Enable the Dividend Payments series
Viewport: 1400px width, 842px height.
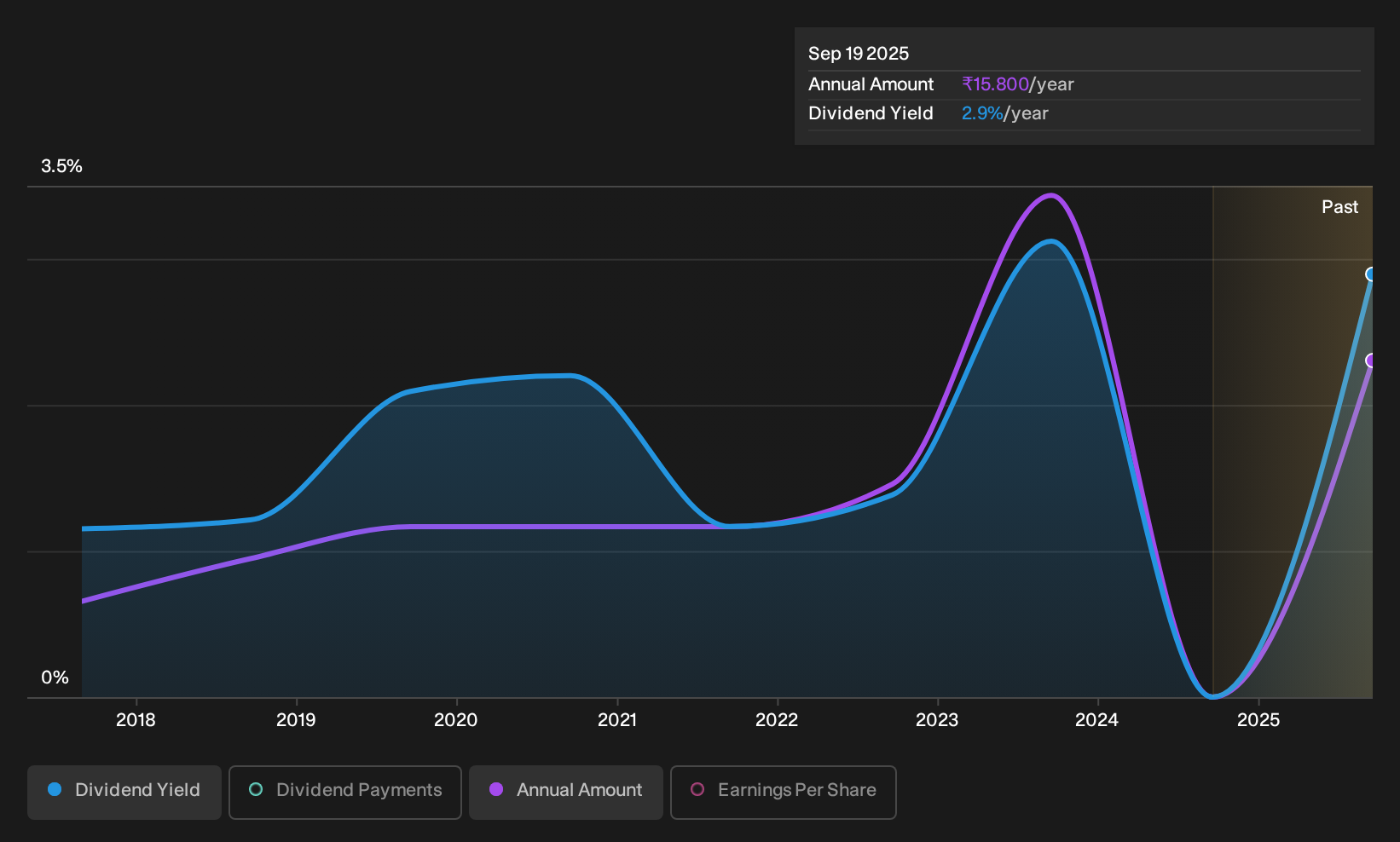pos(345,792)
